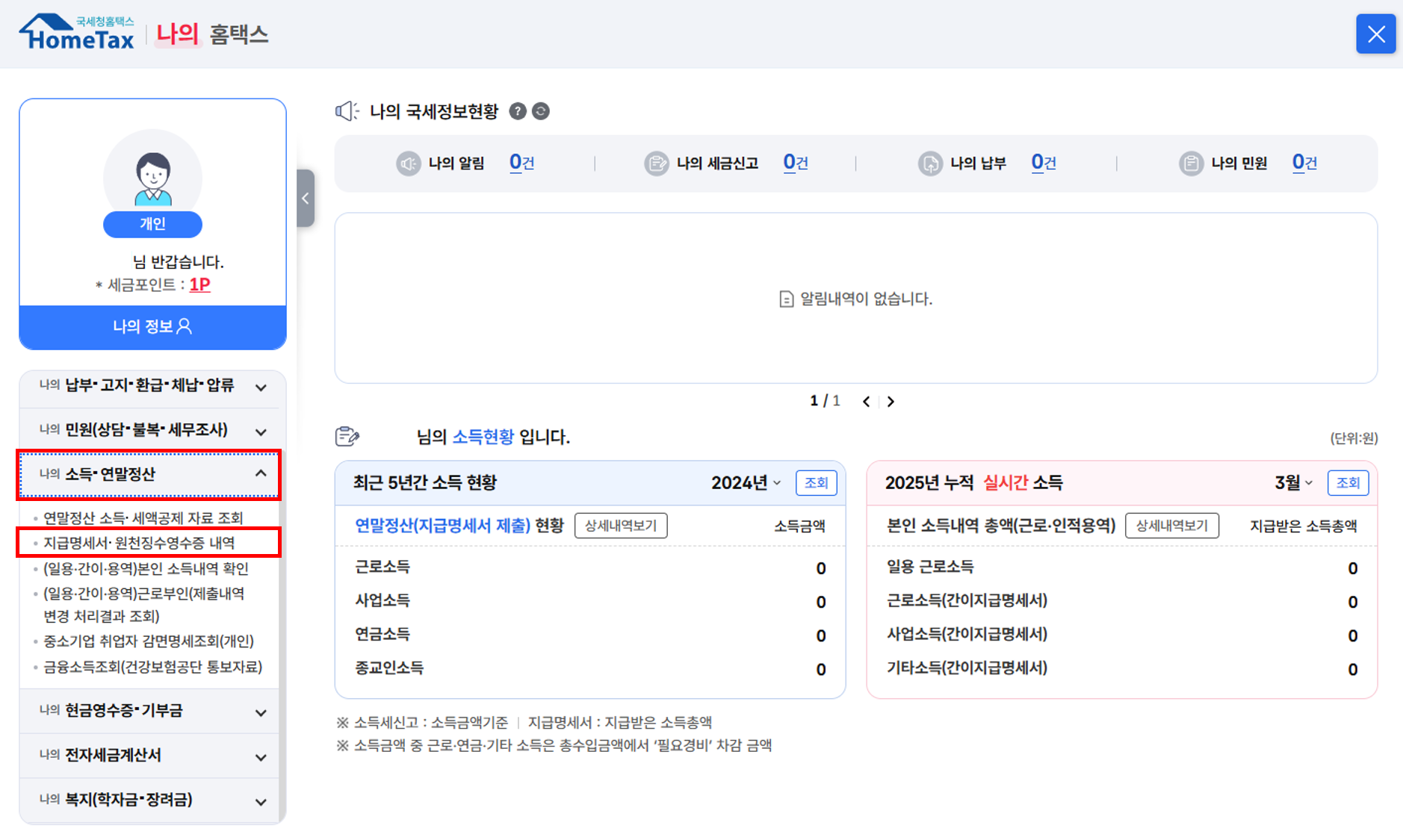
Task: Close the 나의 홈택스 panel
Action: tap(1375, 34)
